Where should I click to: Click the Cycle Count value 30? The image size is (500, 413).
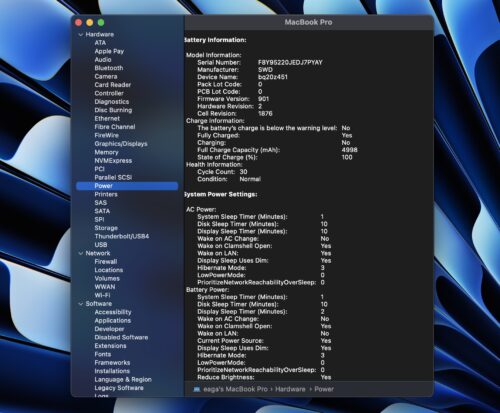tap(243, 172)
